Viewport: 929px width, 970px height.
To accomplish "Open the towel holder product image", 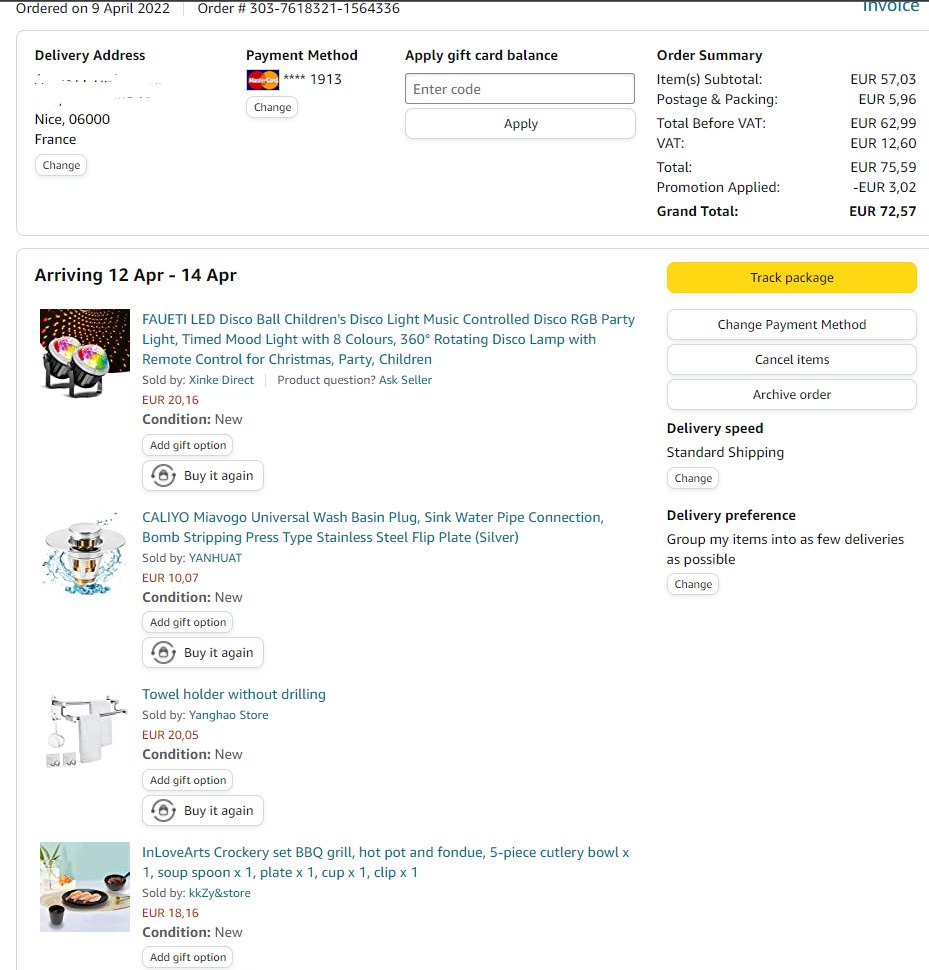I will coord(85,732).
